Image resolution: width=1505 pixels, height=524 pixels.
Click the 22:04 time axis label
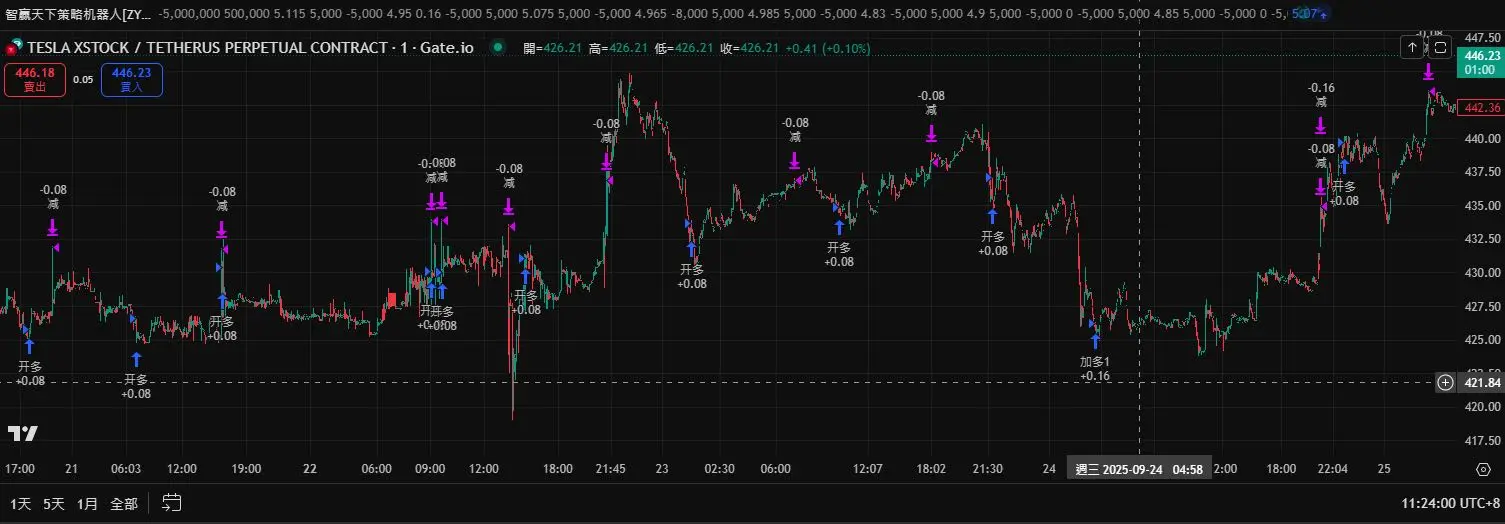1332,469
